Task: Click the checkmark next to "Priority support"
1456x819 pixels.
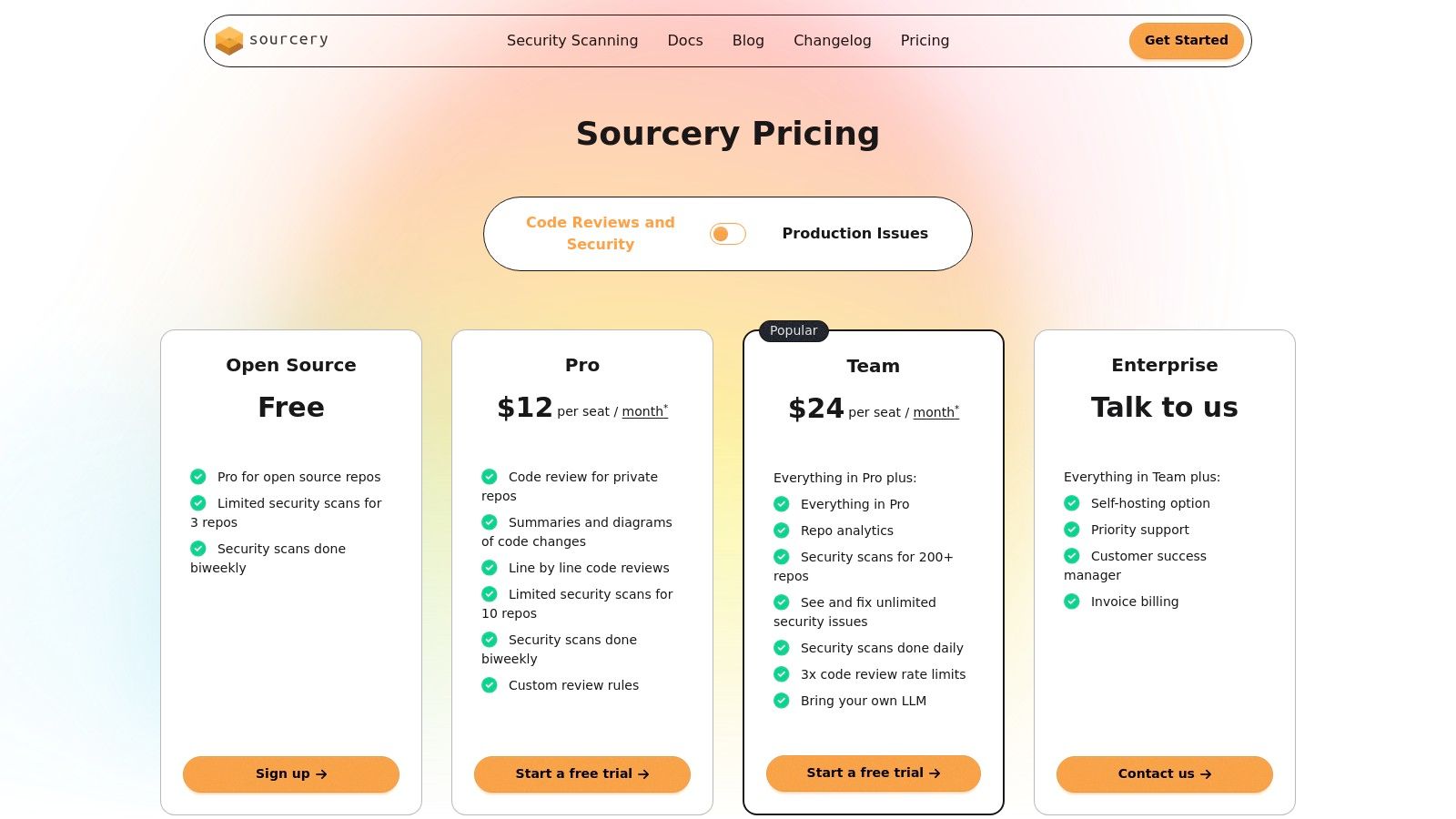Action: coord(1072,529)
